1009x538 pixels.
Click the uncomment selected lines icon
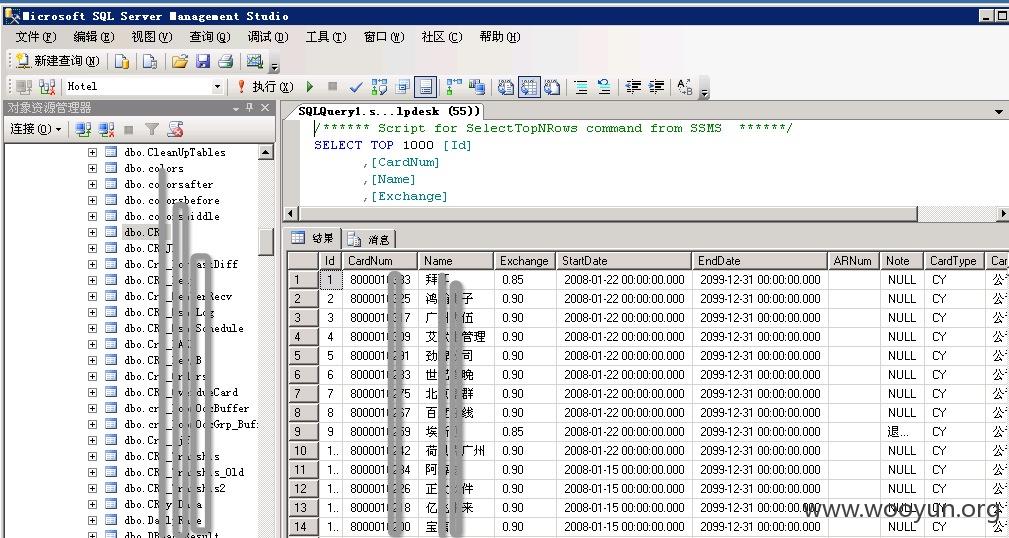pyautogui.click(x=604, y=86)
